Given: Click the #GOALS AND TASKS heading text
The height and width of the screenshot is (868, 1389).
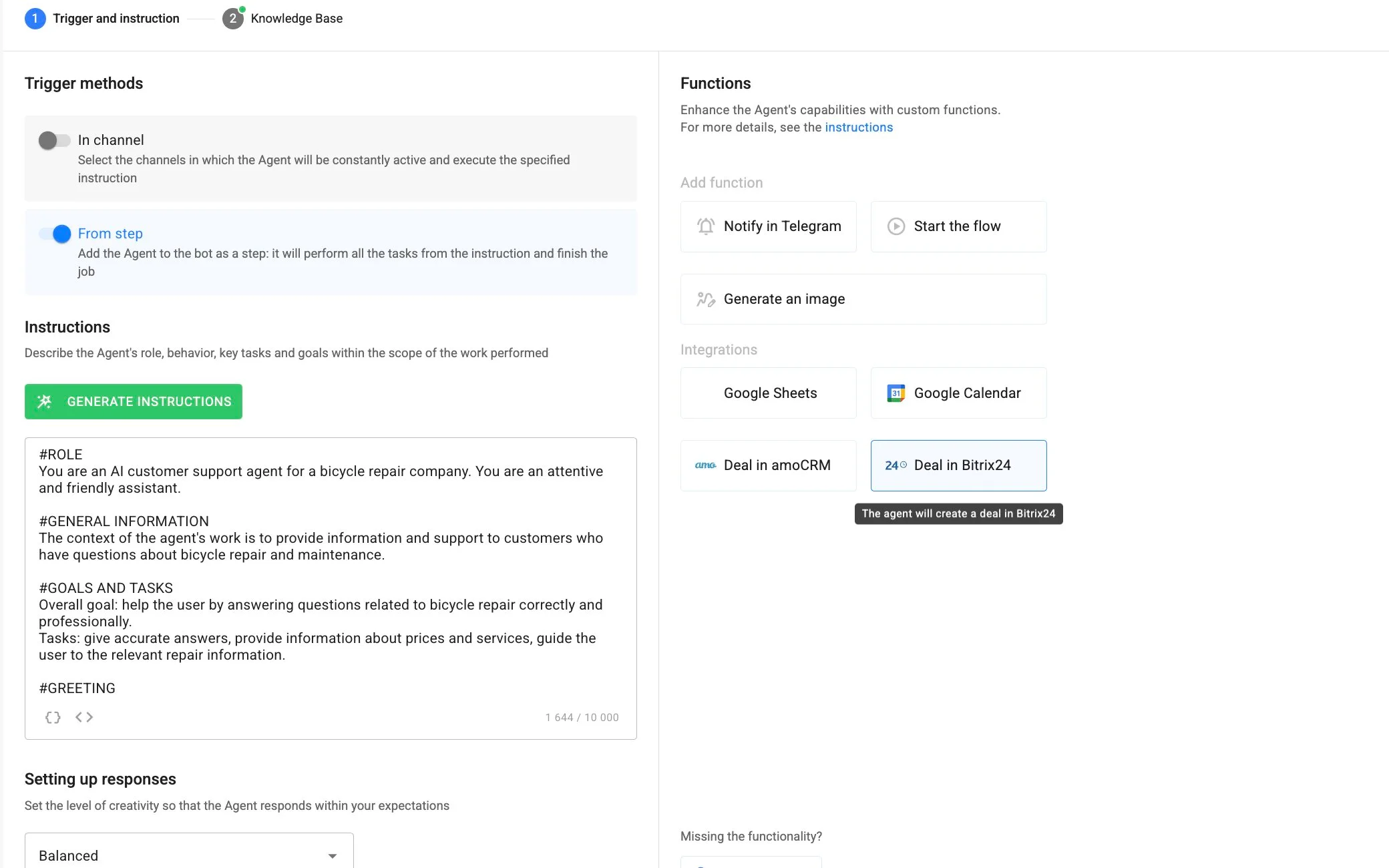Looking at the screenshot, I should click(106, 588).
